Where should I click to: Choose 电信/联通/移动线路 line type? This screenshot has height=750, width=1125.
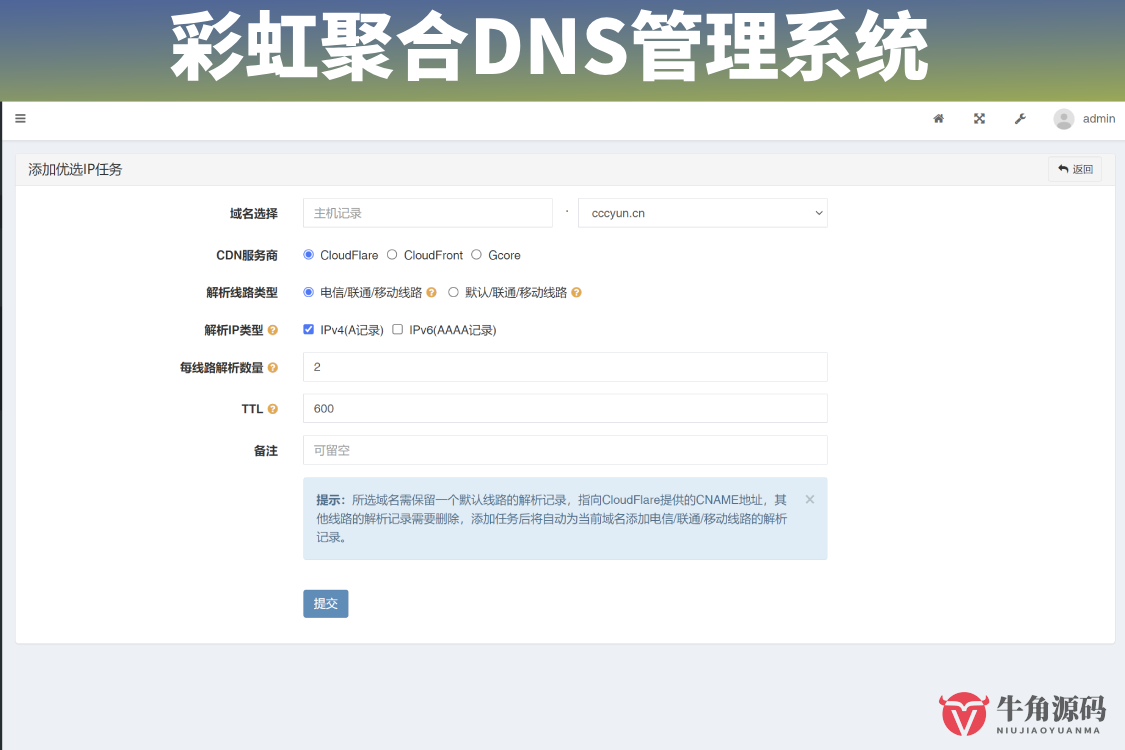(309, 292)
